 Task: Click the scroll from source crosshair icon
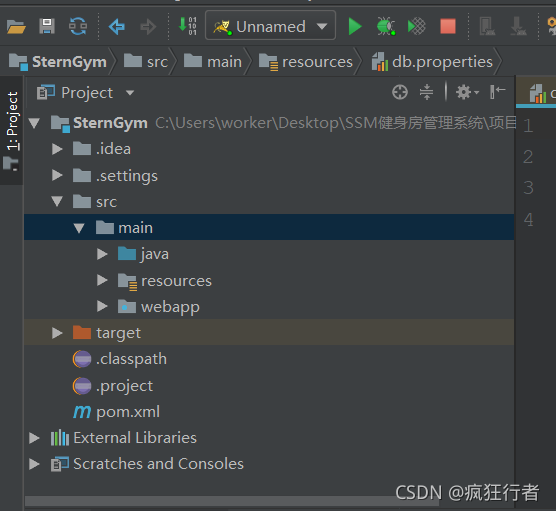[400, 93]
